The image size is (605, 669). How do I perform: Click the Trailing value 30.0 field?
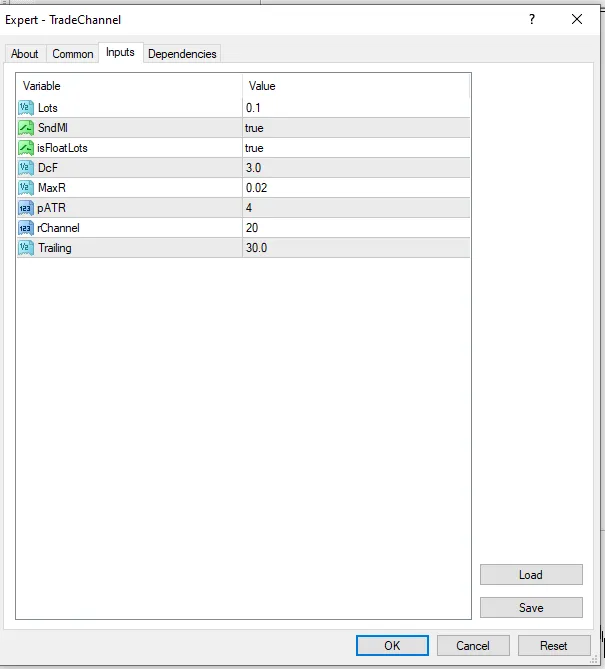point(356,248)
